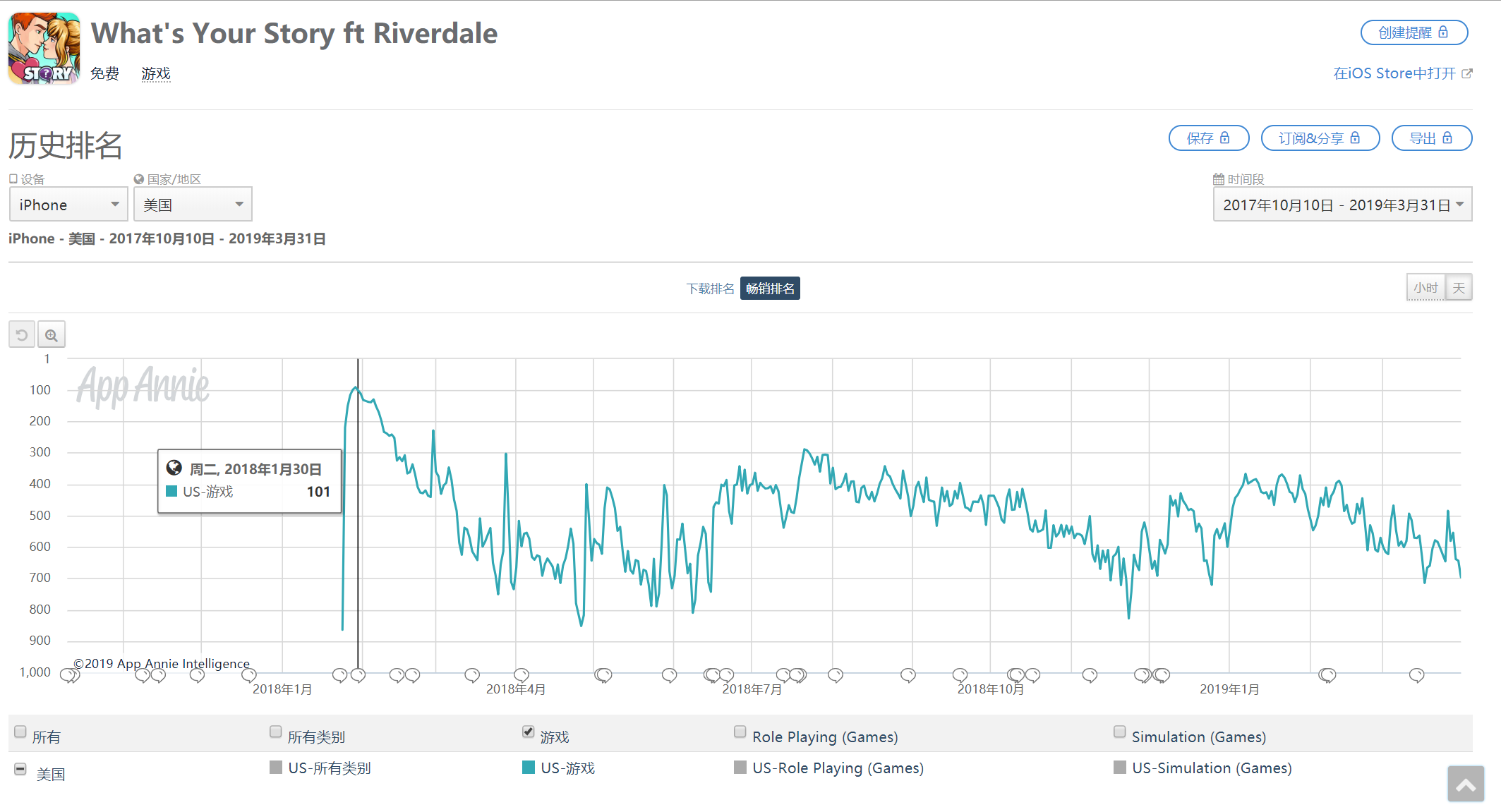Click the US-Simulation (Games) legend label
Viewport: 1501px width, 812px height.
[1212, 768]
